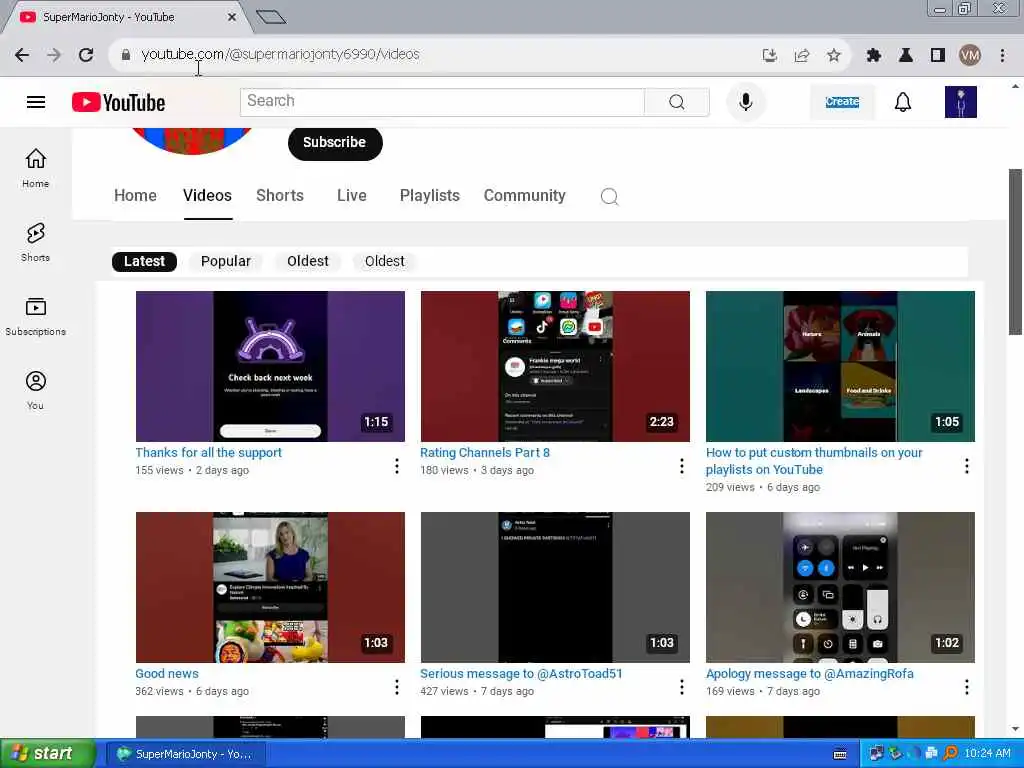1024x768 pixels.
Task: Toggle the browser side panel icon
Action: [937, 55]
